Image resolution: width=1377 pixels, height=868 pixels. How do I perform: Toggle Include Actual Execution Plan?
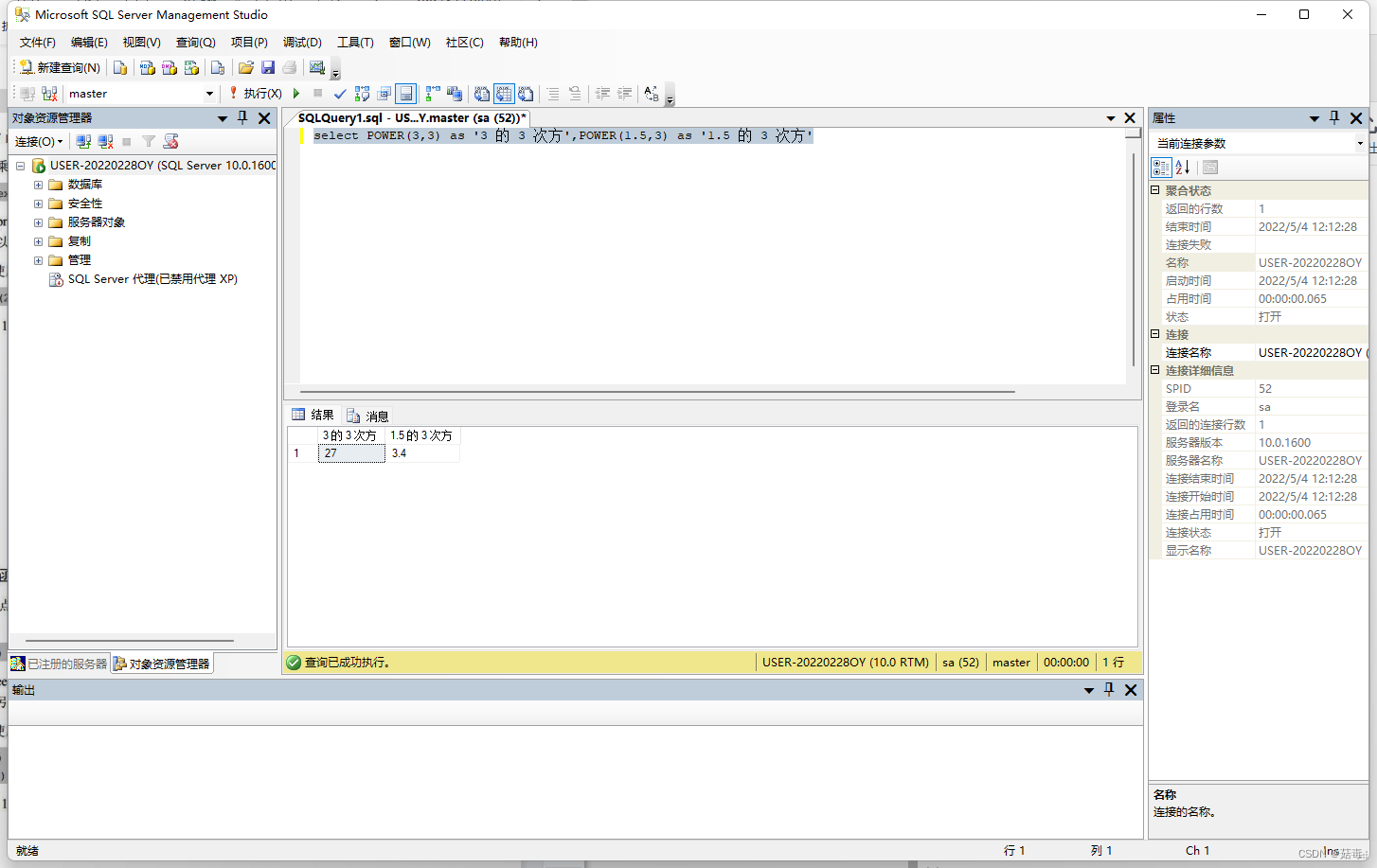click(432, 94)
